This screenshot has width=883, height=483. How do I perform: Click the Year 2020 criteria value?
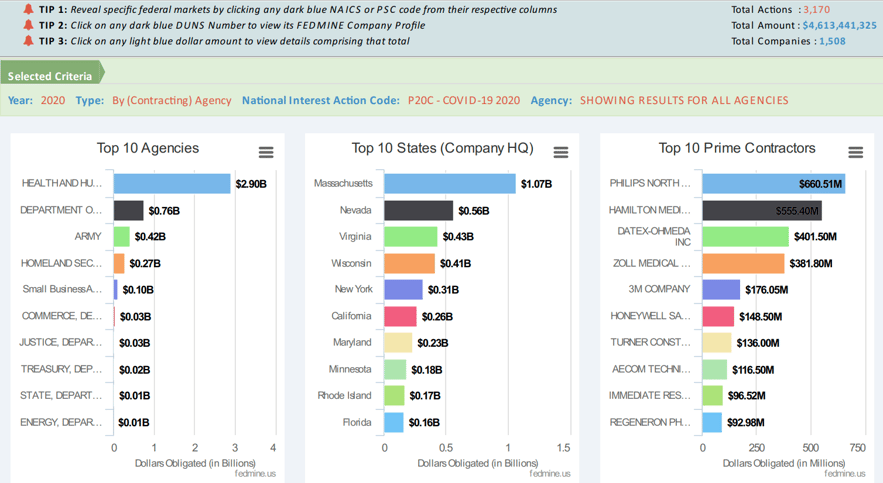click(53, 100)
